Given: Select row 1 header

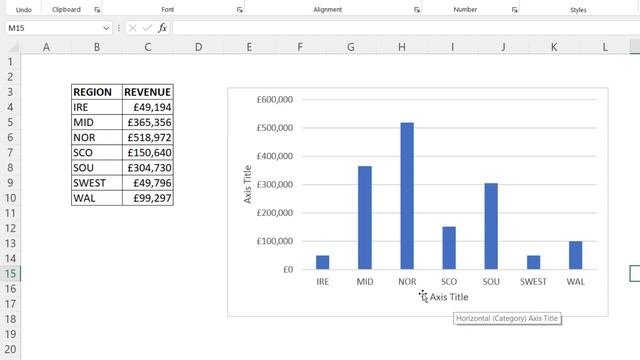Looking at the screenshot, I should [10, 62].
